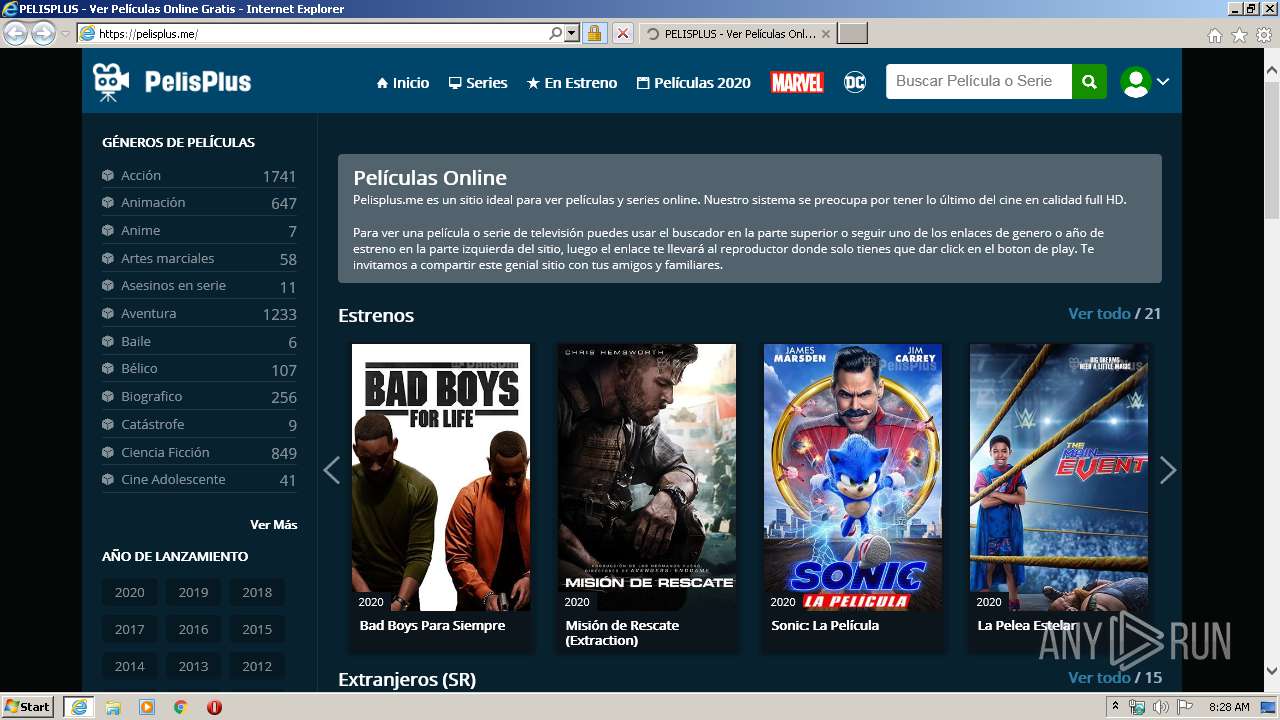This screenshot has height=720, width=1280.
Task: Select Asesinos en serie genre
Action: point(199,286)
